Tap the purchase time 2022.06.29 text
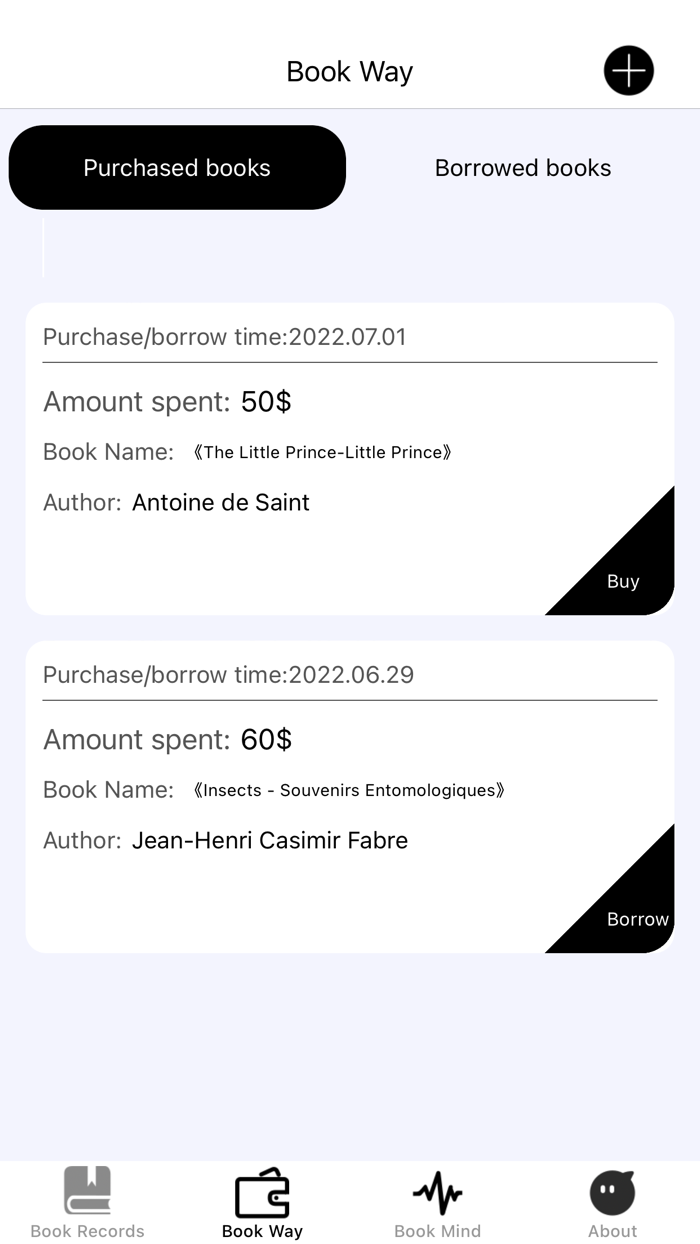 point(227,675)
